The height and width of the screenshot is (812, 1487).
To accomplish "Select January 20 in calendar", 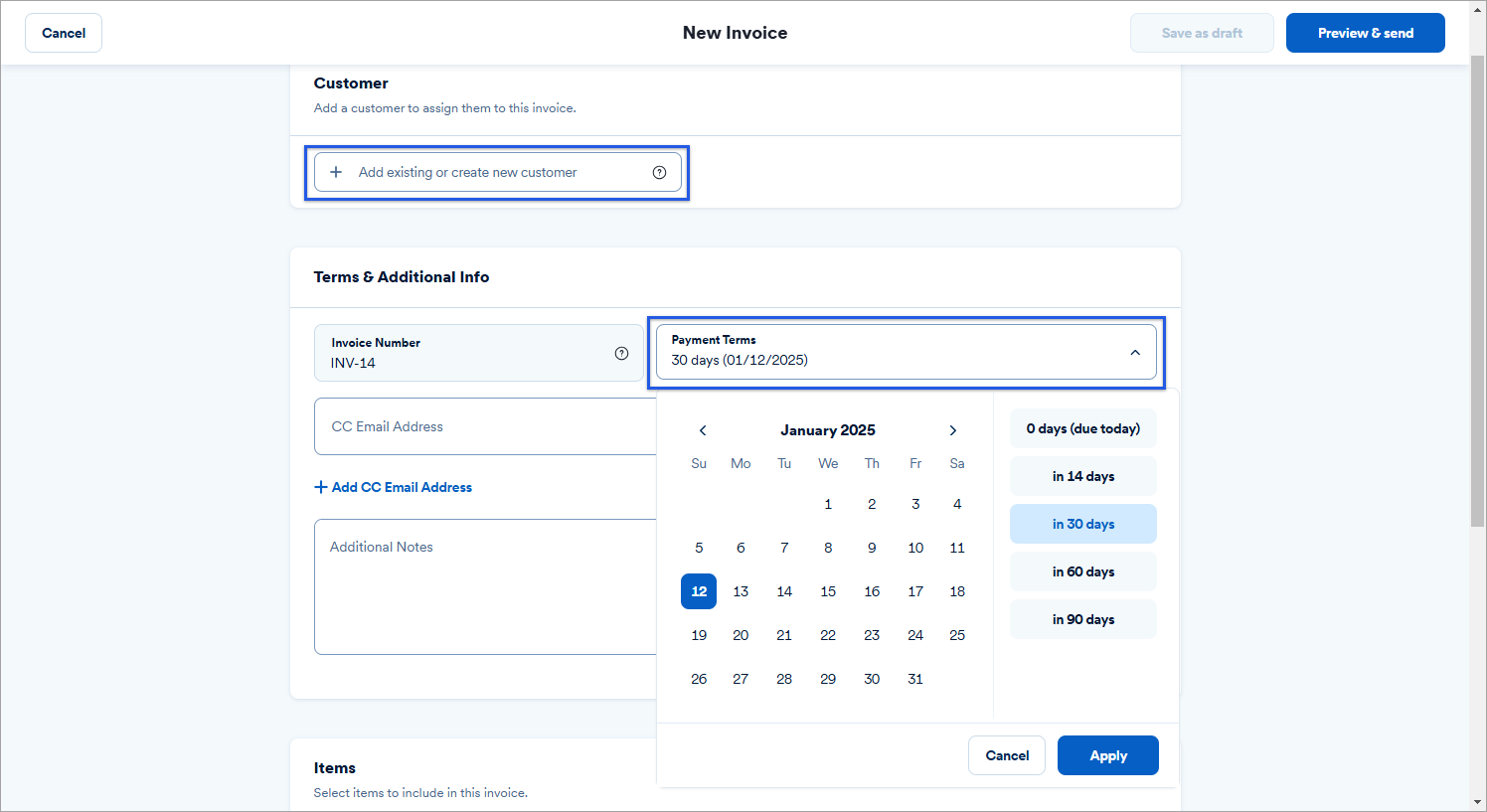I will [741, 635].
